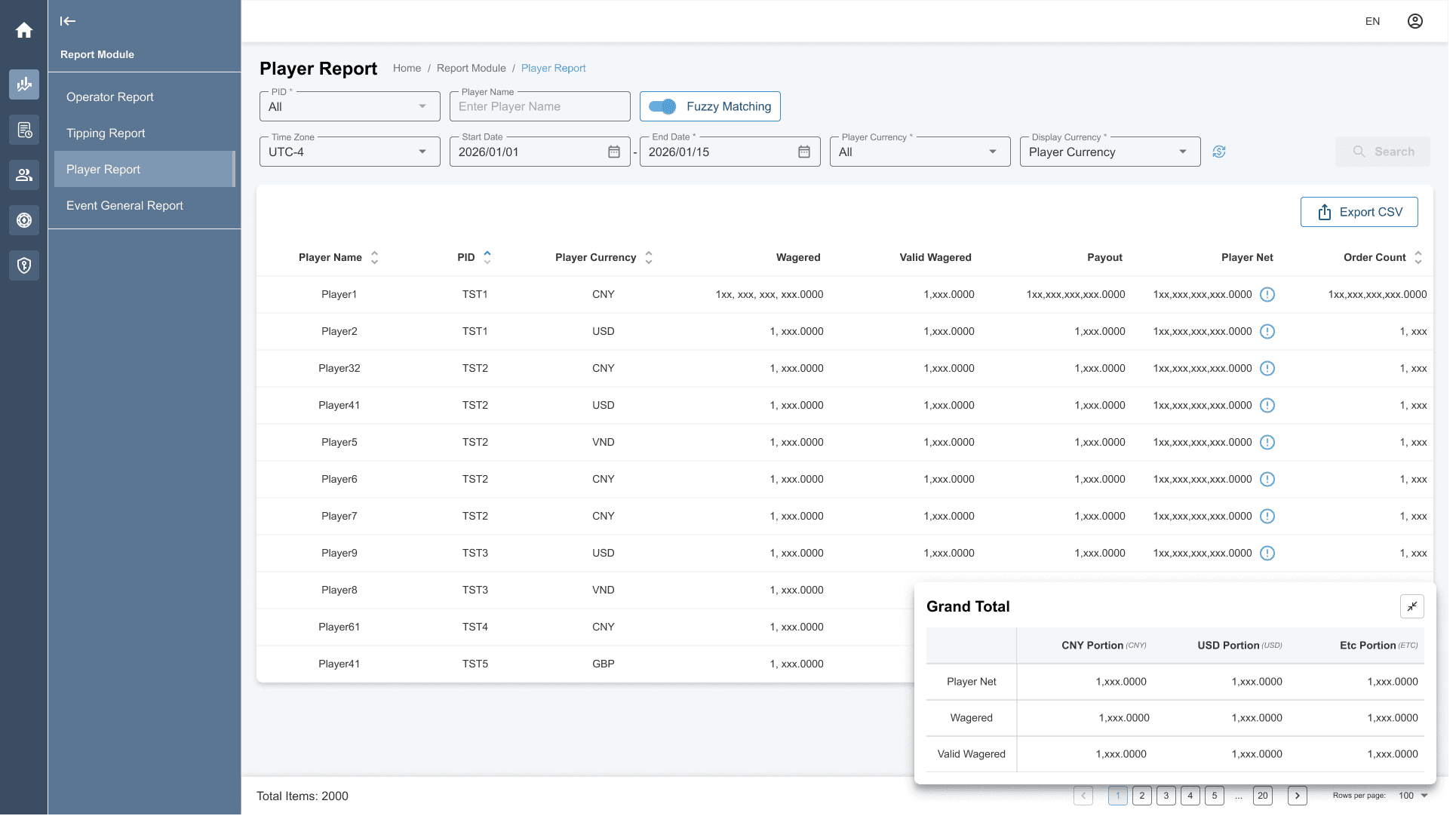Follow the Report Module breadcrumb link

pyautogui.click(x=474, y=69)
